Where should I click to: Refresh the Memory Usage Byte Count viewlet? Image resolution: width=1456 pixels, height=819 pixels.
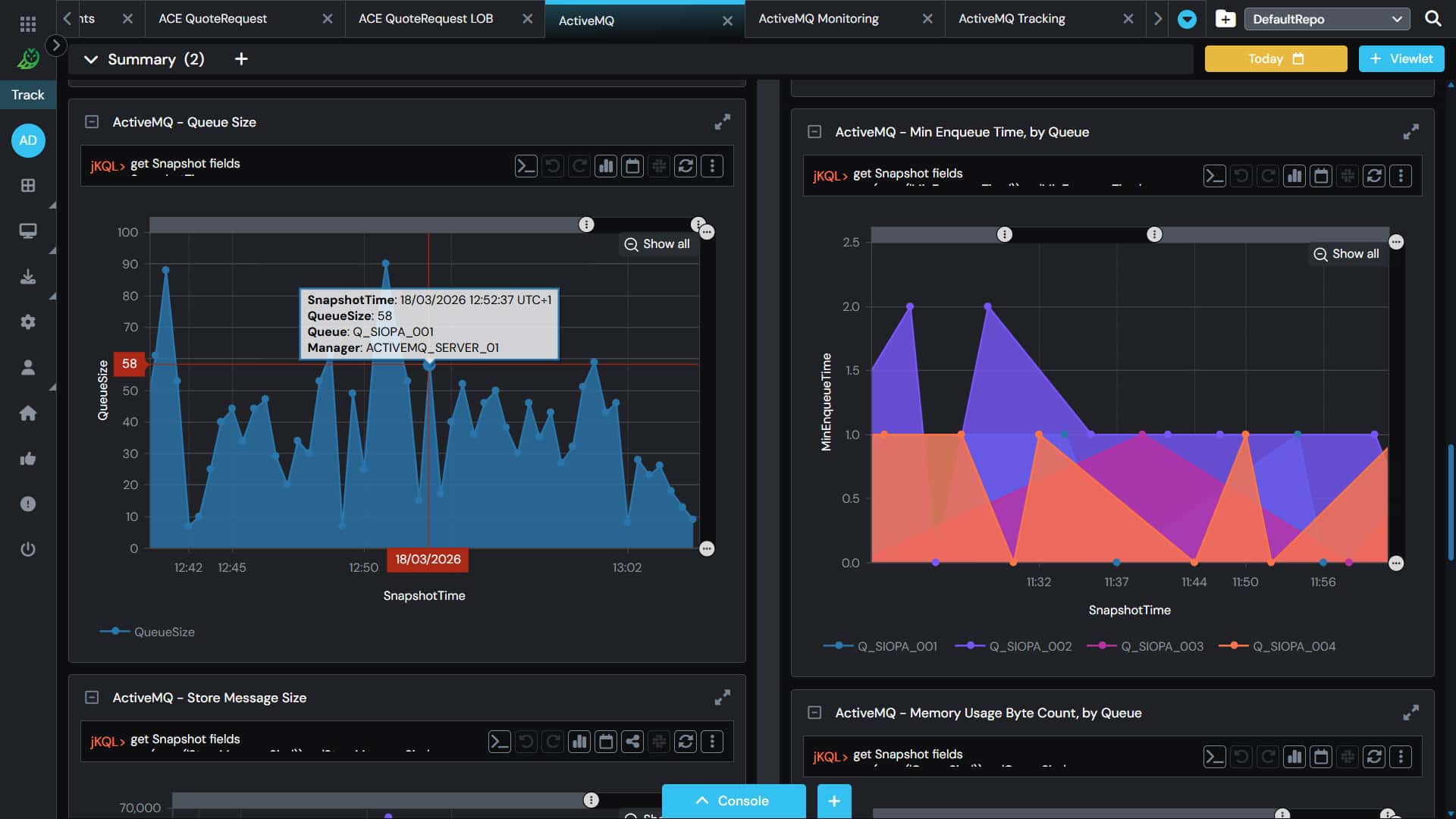point(1373,756)
